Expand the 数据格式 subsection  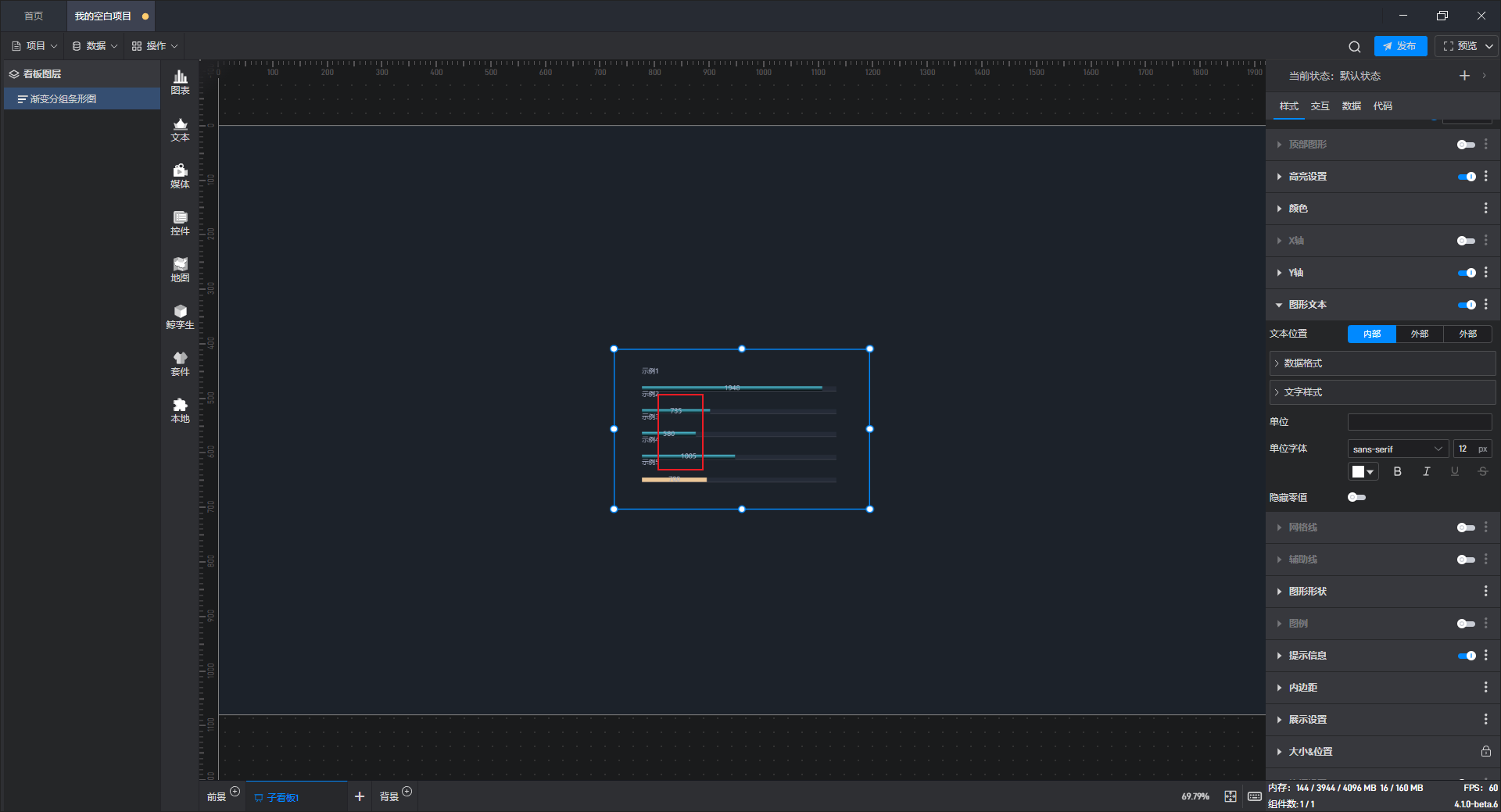1382,363
